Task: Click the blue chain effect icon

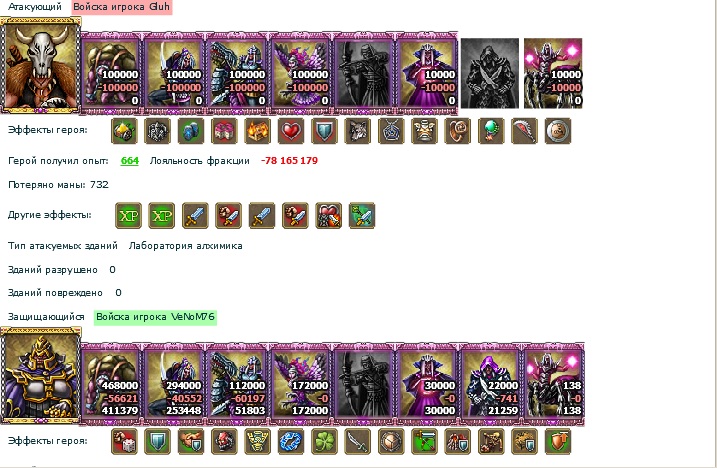Action: pos(291,441)
